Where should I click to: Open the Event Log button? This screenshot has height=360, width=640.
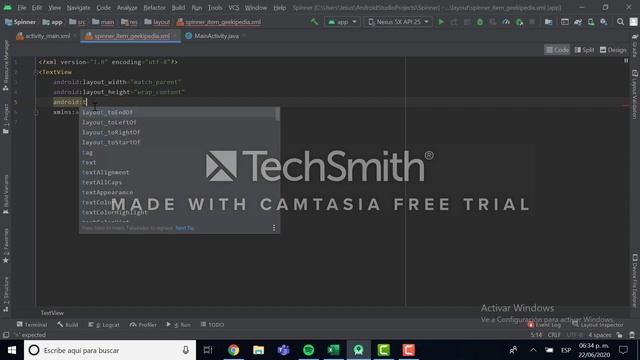[x=544, y=324]
